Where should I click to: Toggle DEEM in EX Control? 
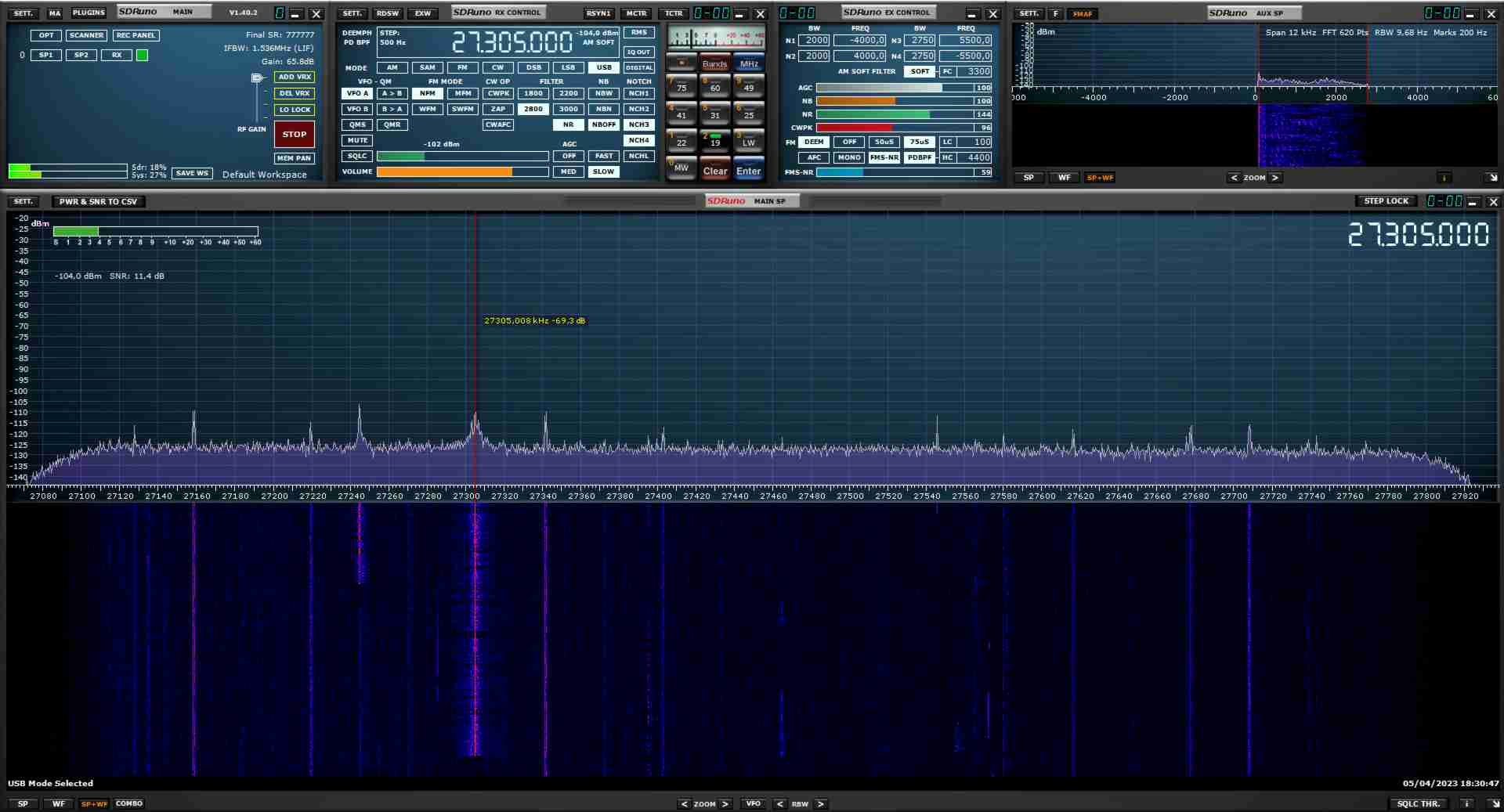click(x=814, y=142)
